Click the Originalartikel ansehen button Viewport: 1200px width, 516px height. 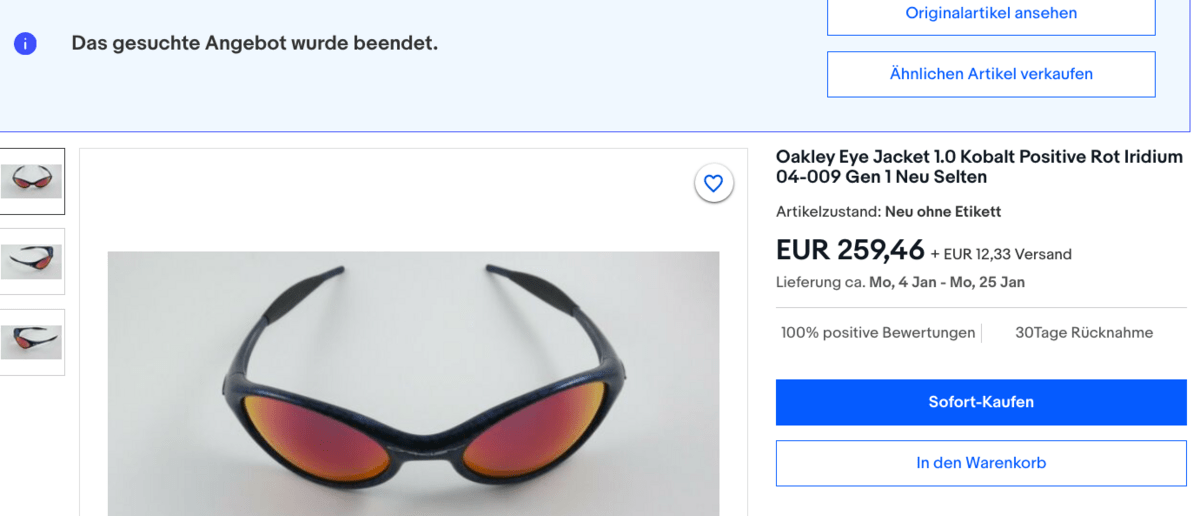[990, 14]
